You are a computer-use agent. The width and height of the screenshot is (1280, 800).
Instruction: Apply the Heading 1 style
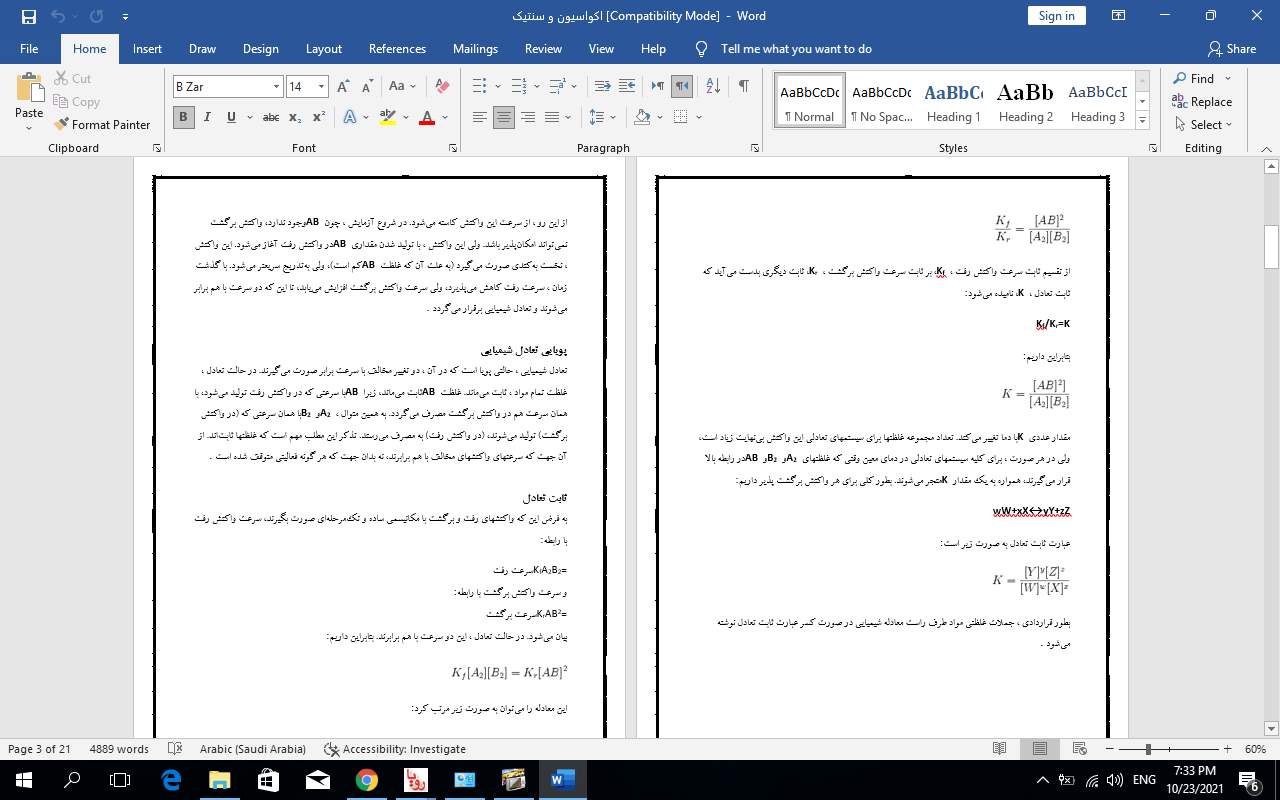pyautogui.click(x=953, y=101)
